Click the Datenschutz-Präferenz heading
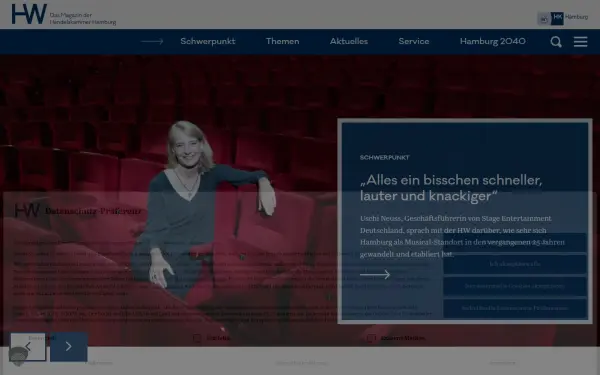 click(93, 211)
